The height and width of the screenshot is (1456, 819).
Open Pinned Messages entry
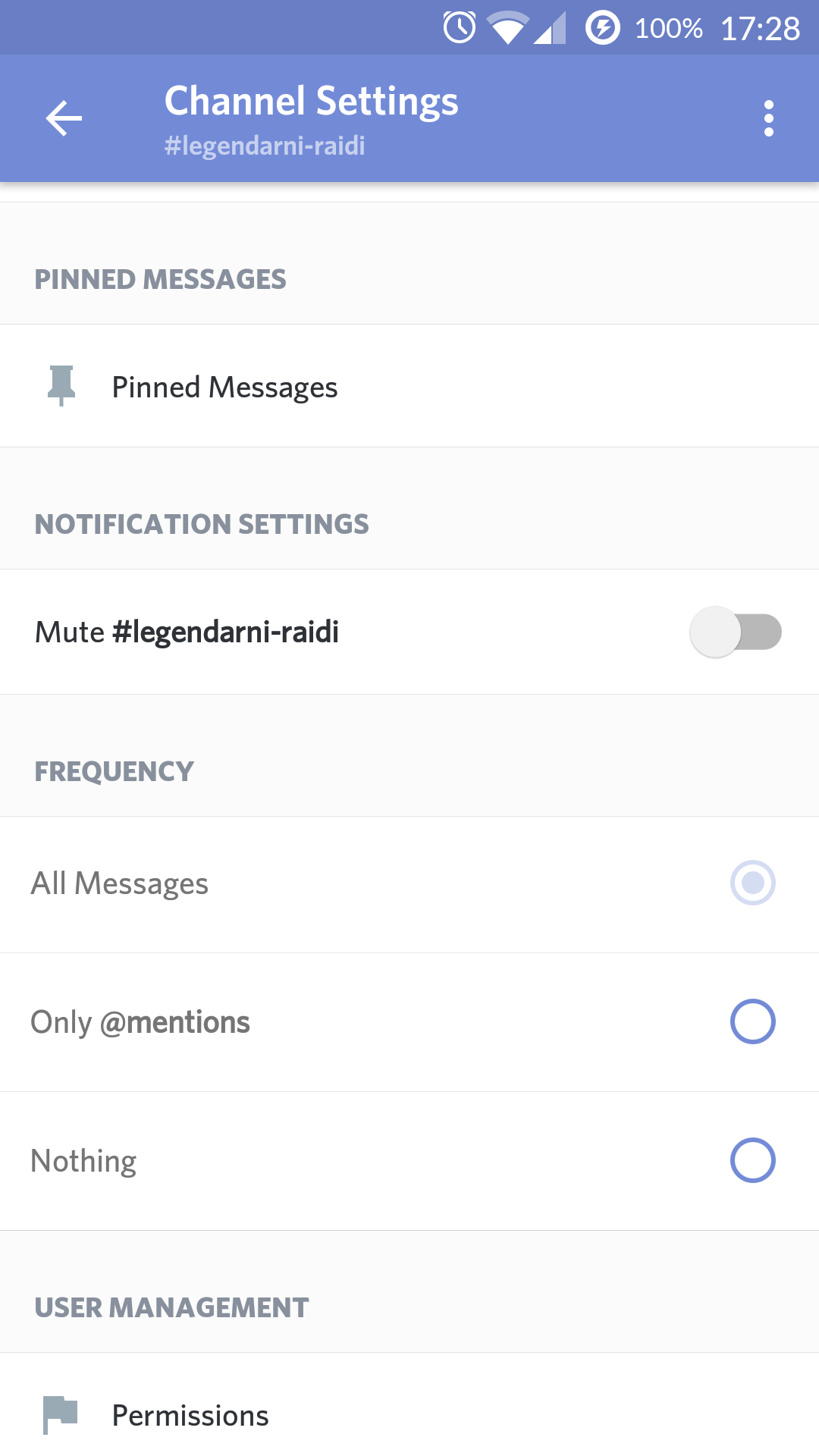(409, 386)
